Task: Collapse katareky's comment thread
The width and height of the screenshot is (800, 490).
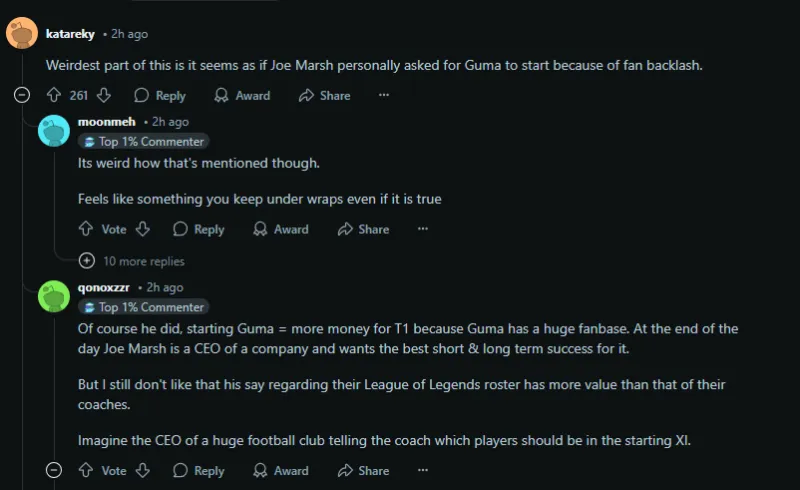Action: pyautogui.click(x=22, y=95)
